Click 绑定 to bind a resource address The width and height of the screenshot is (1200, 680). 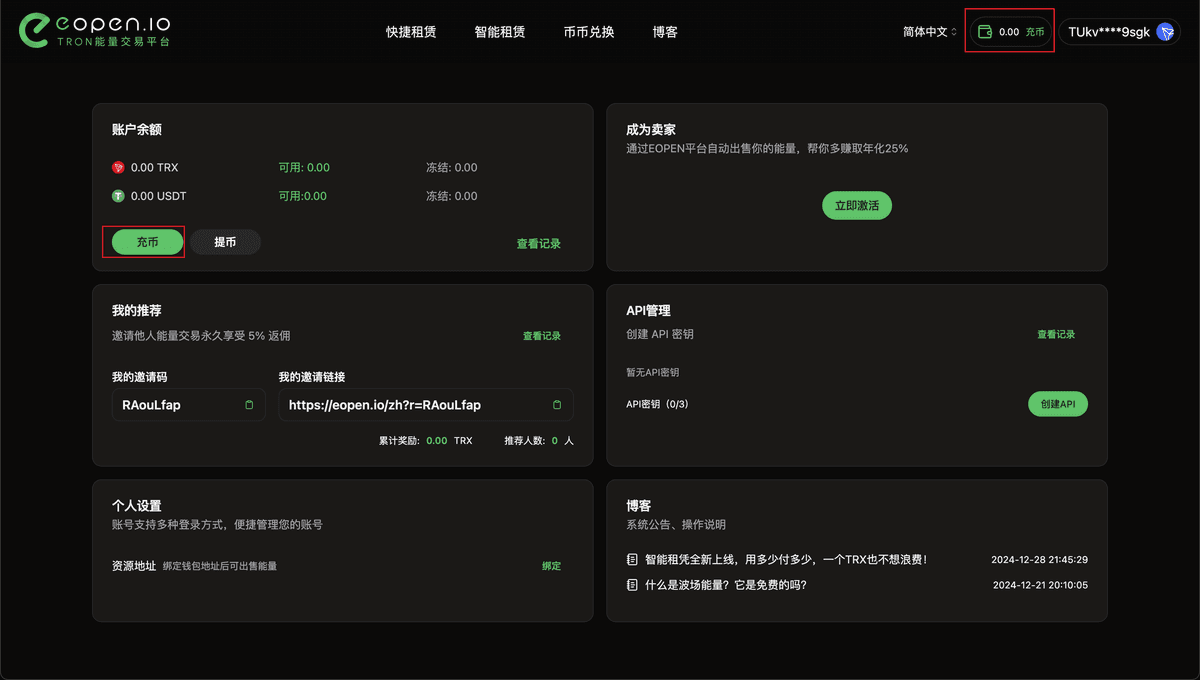[550, 565]
